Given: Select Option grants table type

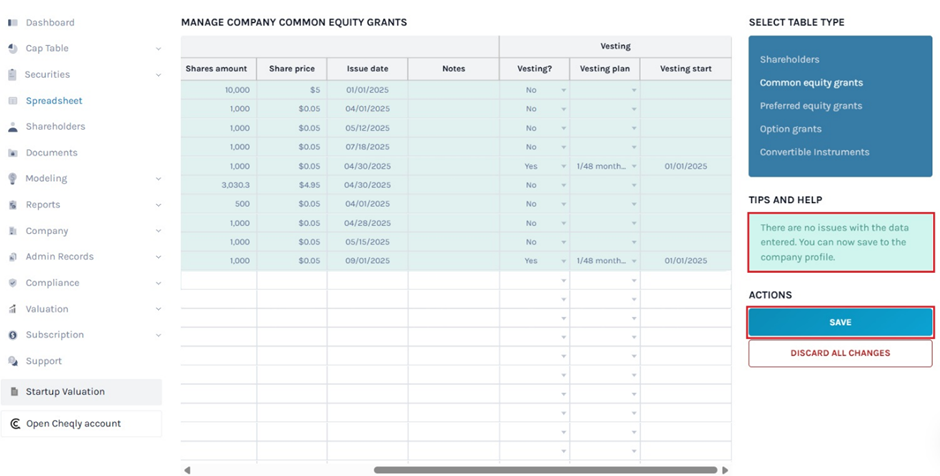Looking at the screenshot, I should tap(790, 129).
